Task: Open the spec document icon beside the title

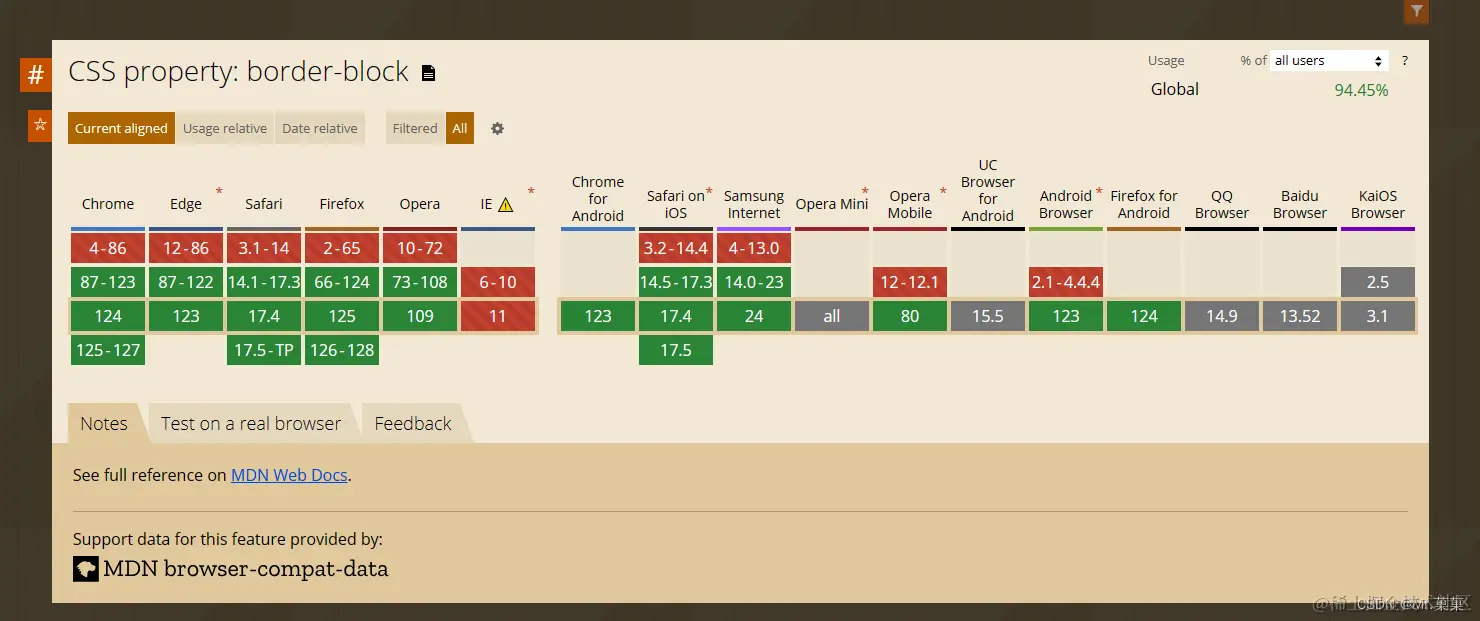Action: [x=429, y=73]
